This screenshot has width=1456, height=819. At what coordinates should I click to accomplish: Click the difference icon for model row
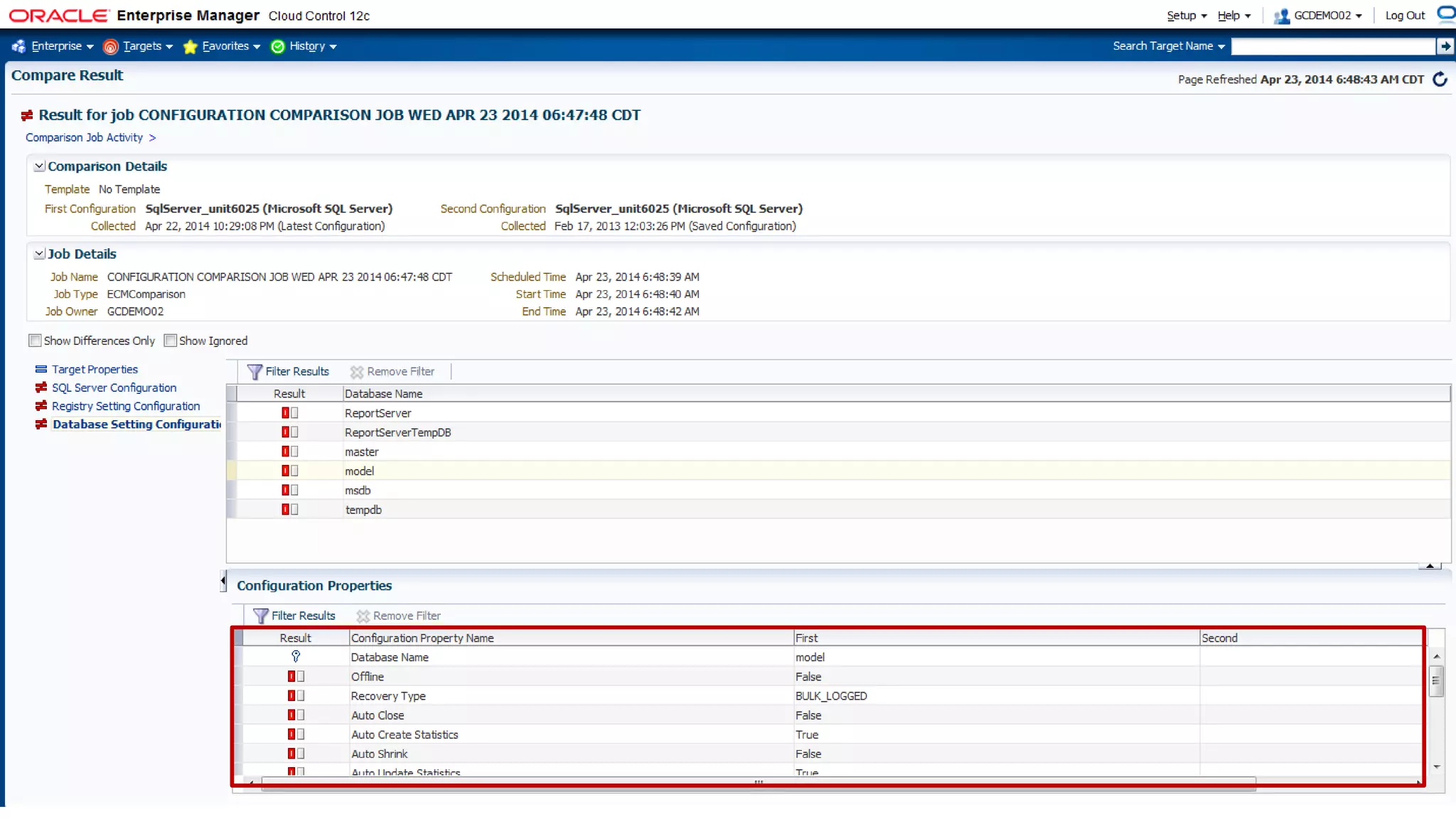point(289,471)
